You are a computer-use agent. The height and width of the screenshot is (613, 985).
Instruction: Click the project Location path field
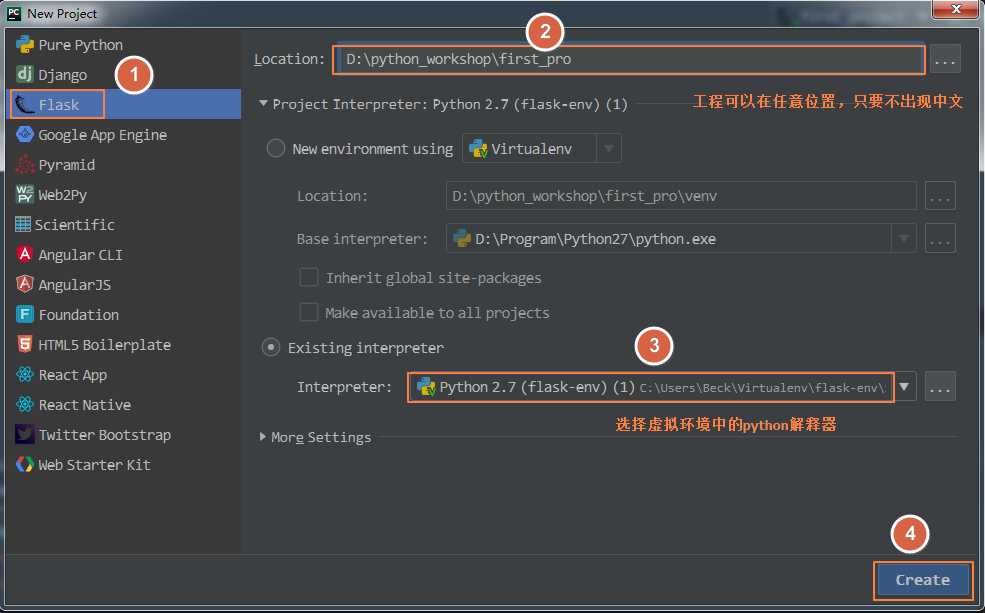pyautogui.click(x=629, y=60)
